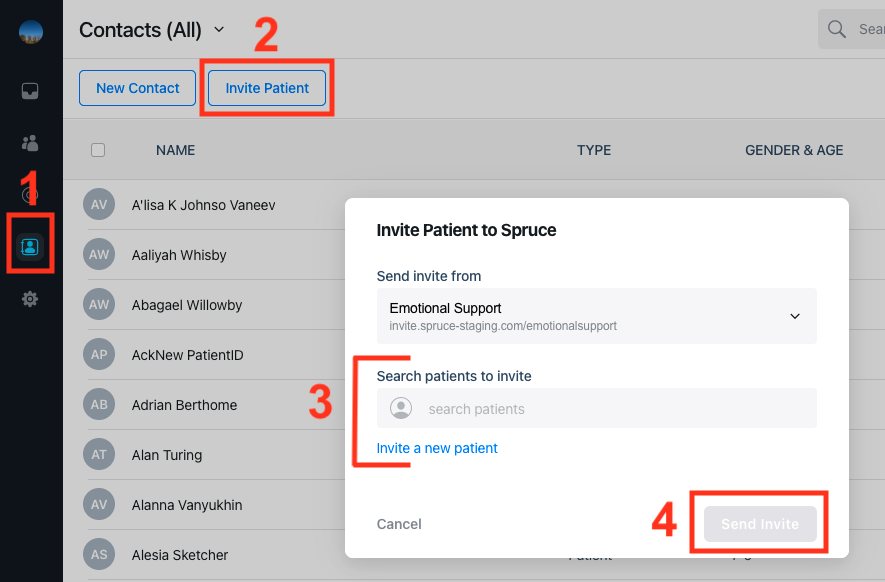This screenshot has height=582, width=885.
Task: Open the Emotional Support chevron in the dialog
Action: [x=795, y=315]
